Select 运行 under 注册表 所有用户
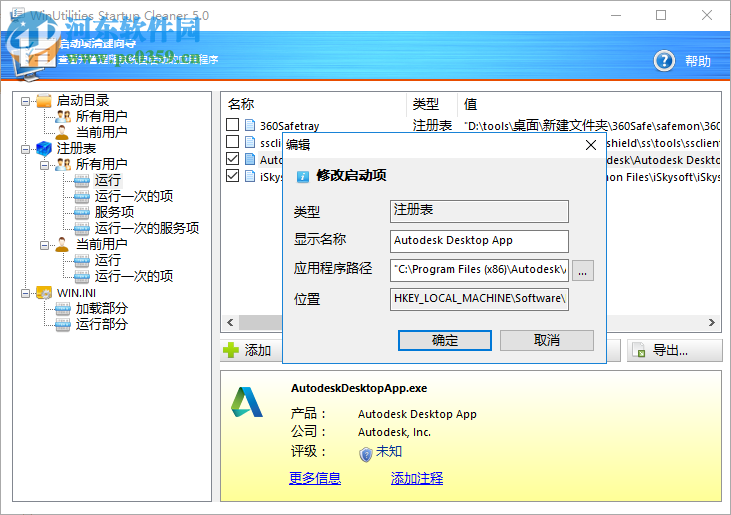Viewport: 731px width, 515px height. [x=108, y=180]
